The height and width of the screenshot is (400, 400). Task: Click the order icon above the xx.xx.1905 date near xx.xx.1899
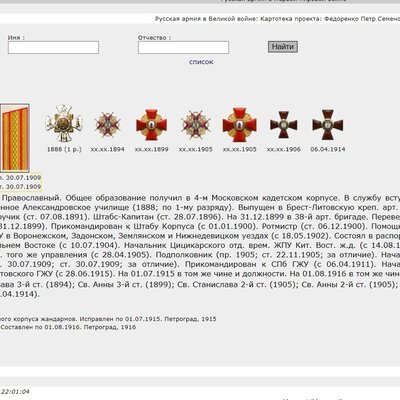196,125
